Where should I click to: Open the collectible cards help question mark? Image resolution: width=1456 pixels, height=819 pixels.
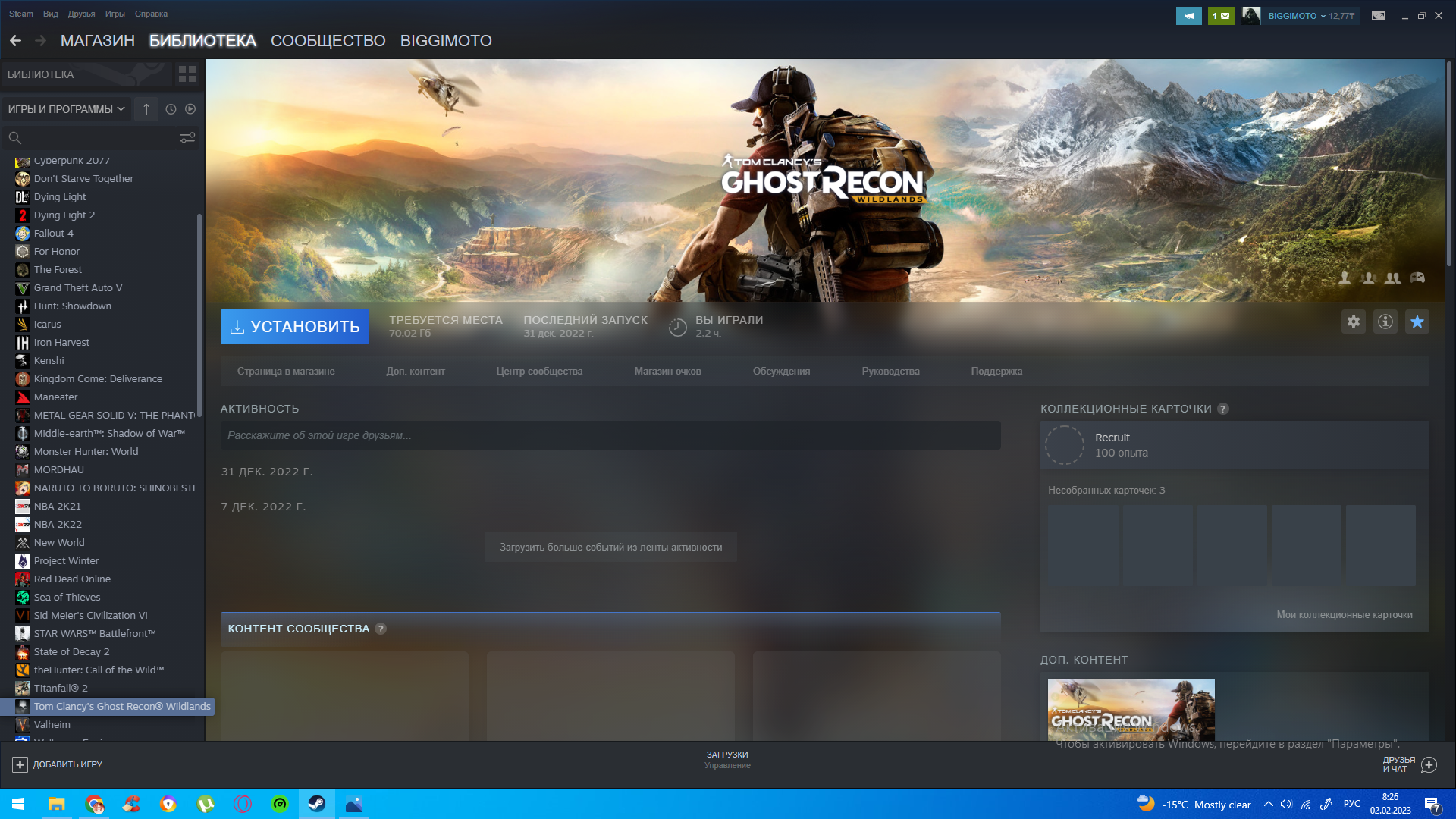click(x=1223, y=409)
